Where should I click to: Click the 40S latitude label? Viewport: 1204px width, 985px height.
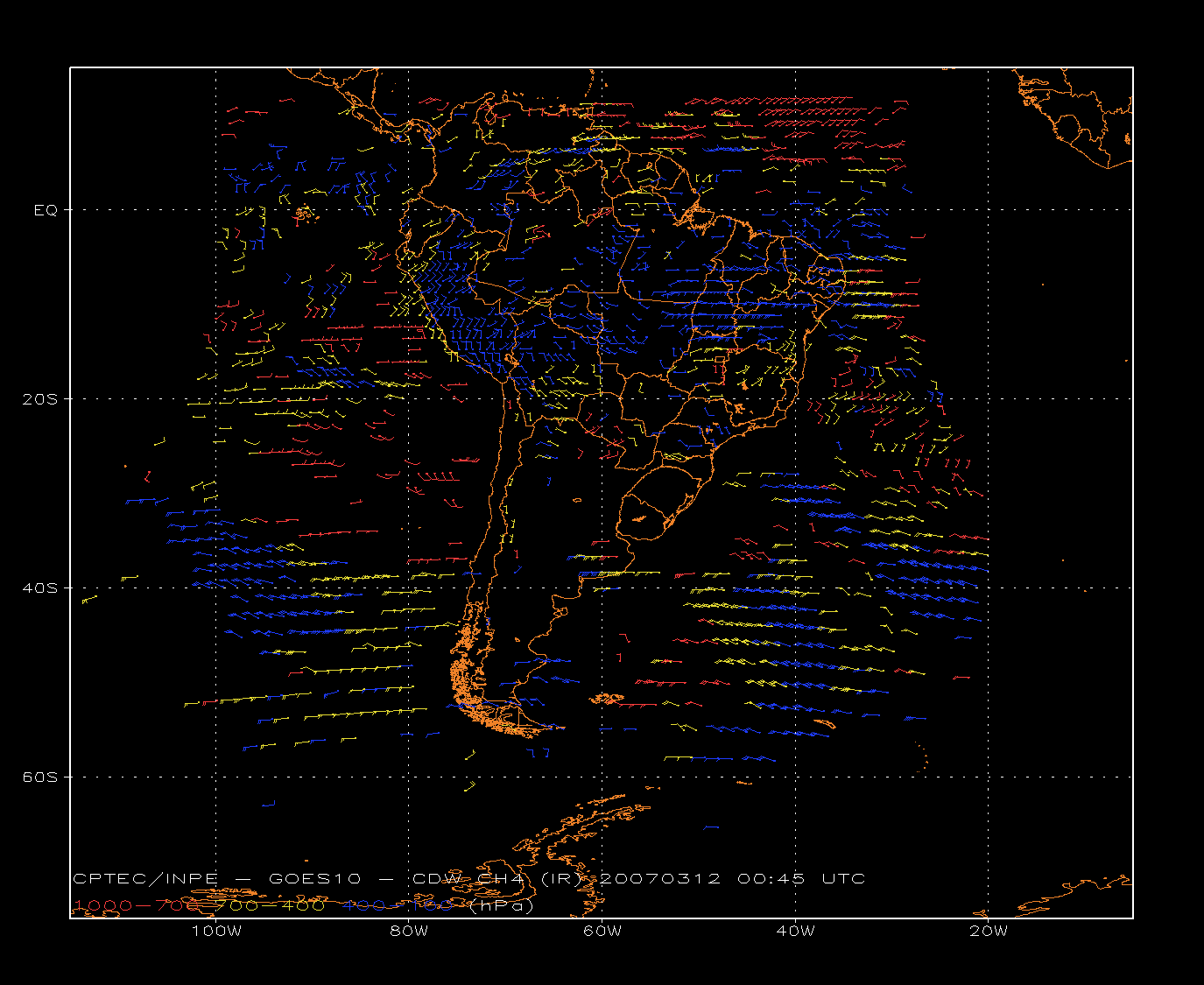[40, 588]
